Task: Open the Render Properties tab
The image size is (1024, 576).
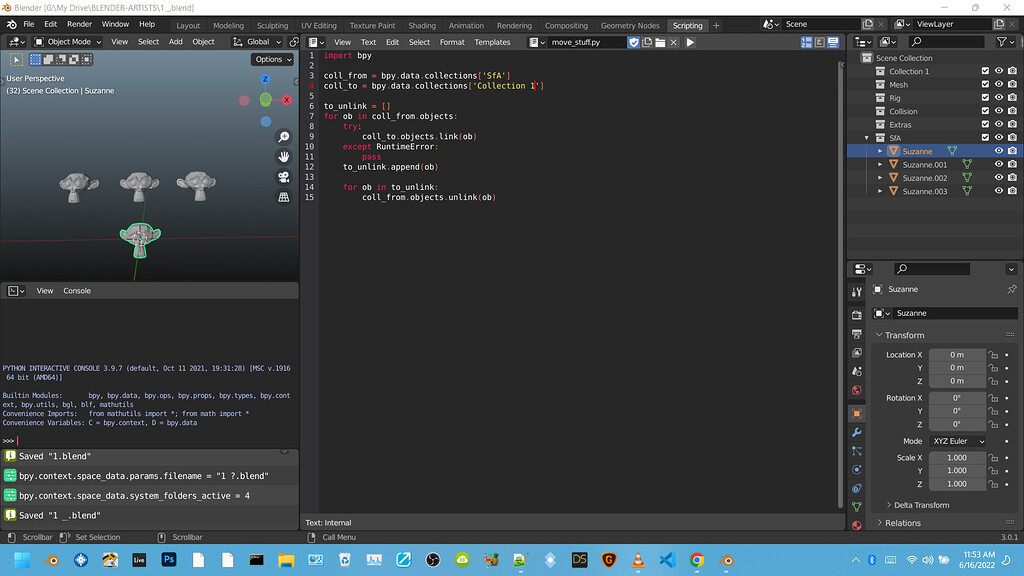Action: point(858,313)
